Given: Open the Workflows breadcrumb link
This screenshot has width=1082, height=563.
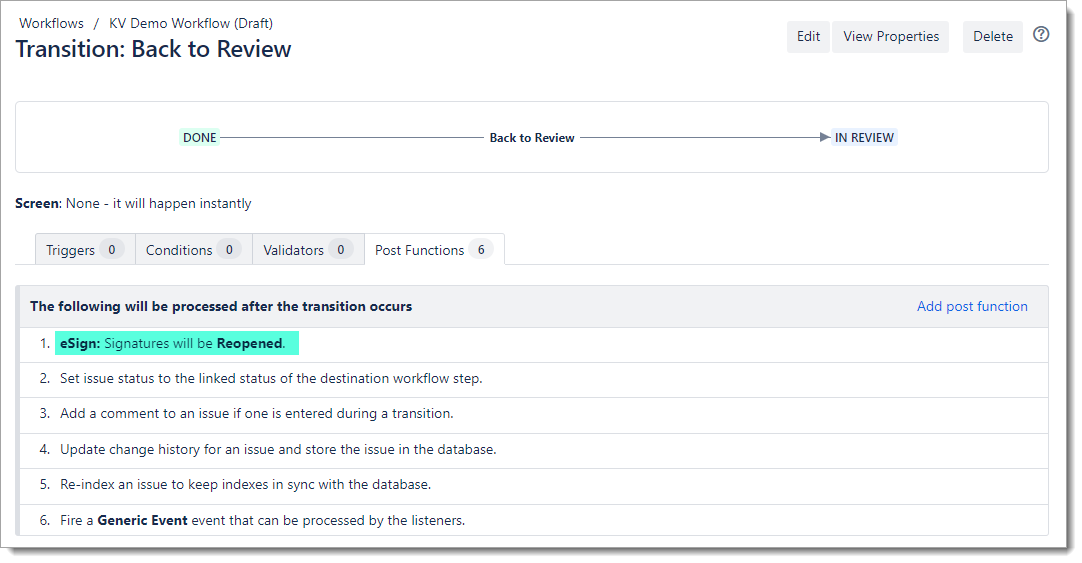Looking at the screenshot, I should coord(51,23).
